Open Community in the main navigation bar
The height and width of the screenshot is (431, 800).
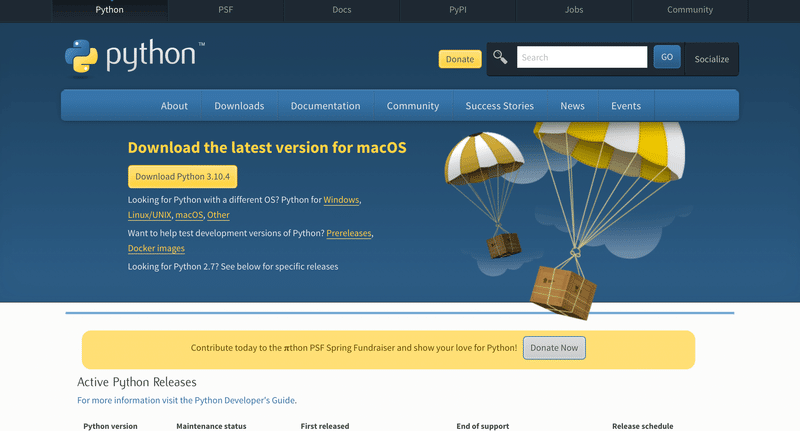(413, 106)
